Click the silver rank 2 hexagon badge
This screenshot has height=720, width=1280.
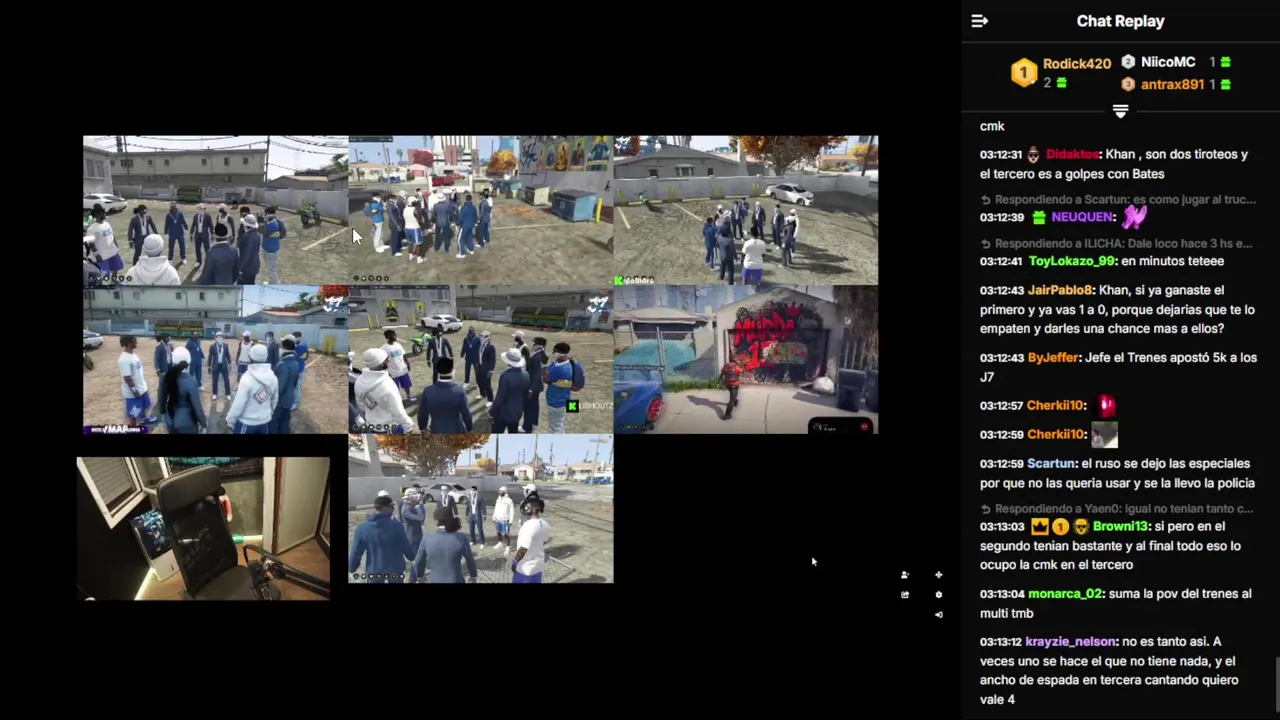tap(1128, 62)
